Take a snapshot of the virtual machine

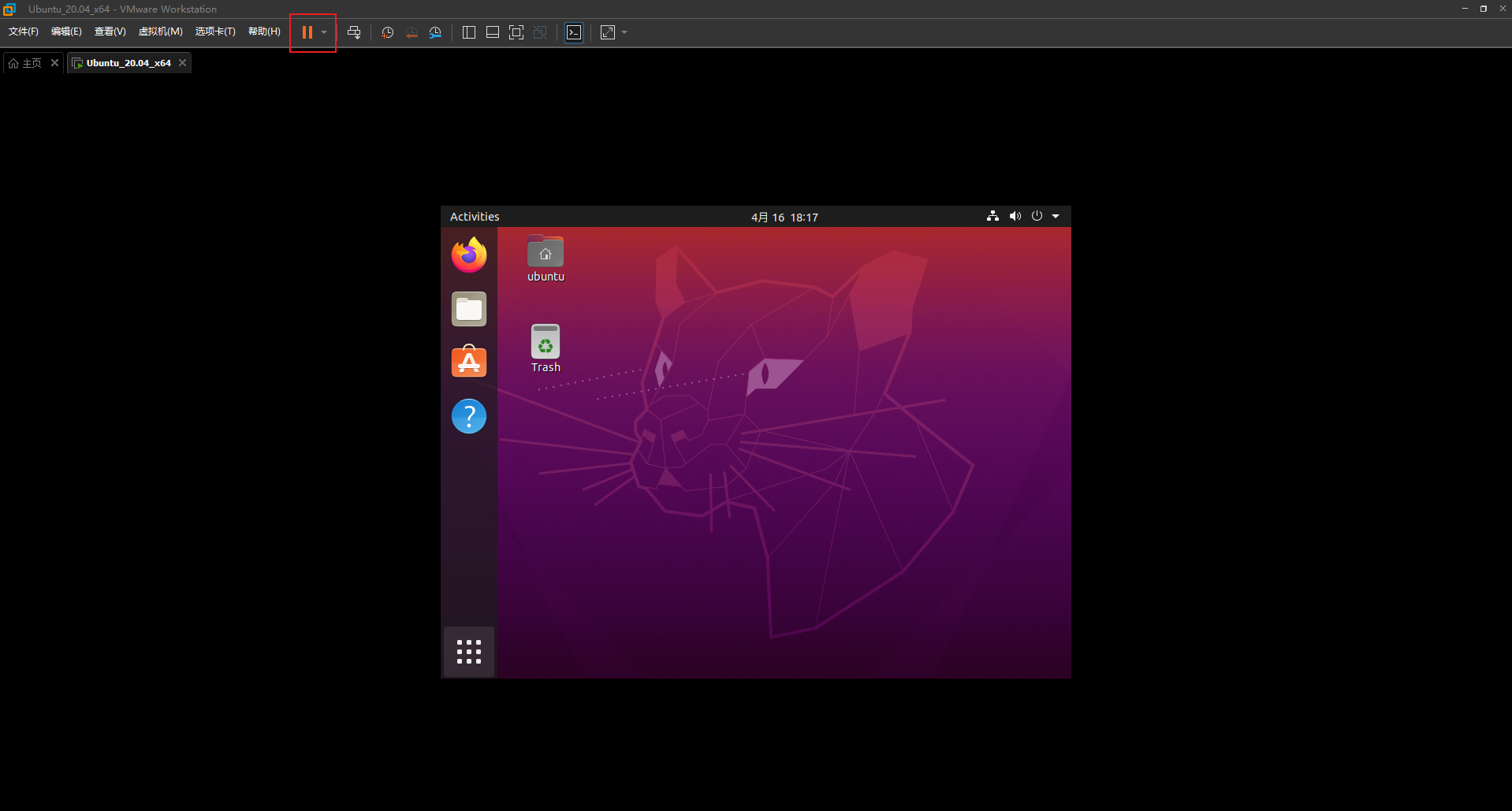coord(388,32)
